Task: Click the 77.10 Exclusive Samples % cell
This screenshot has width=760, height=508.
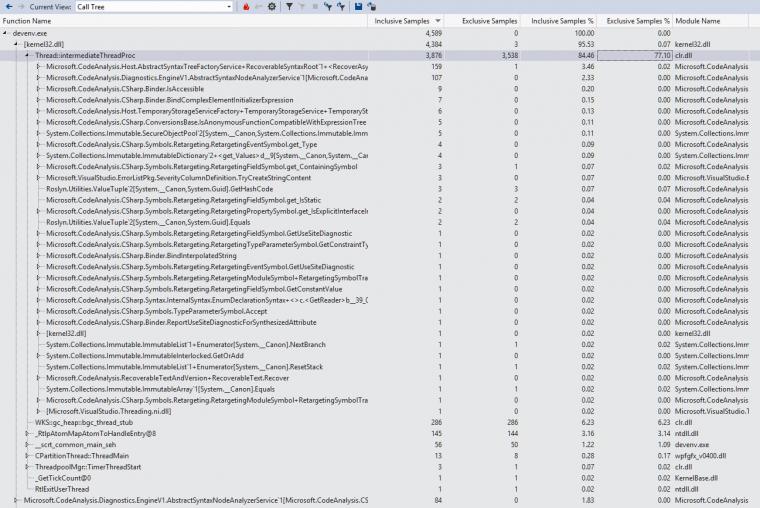Action: tap(635, 55)
